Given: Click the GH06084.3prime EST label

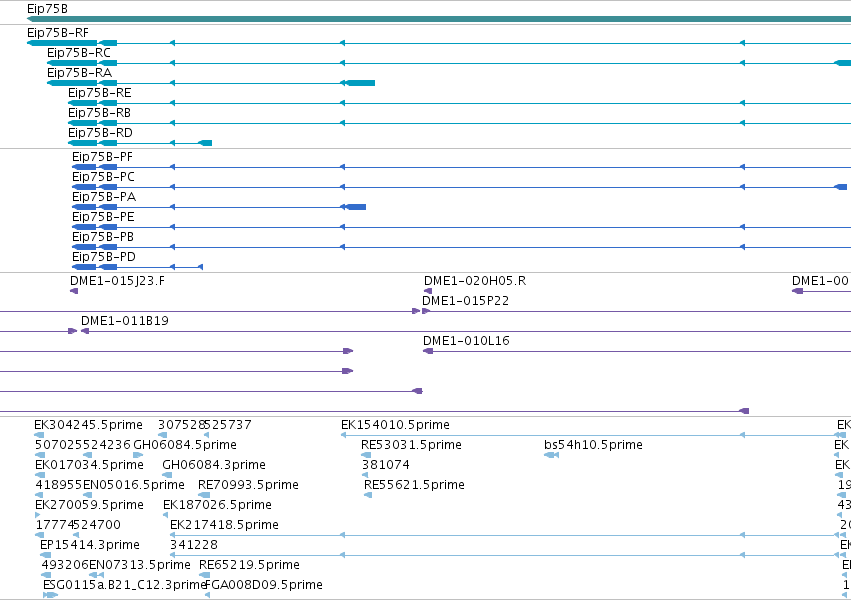Looking at the screenshot, I should point(214,465).
